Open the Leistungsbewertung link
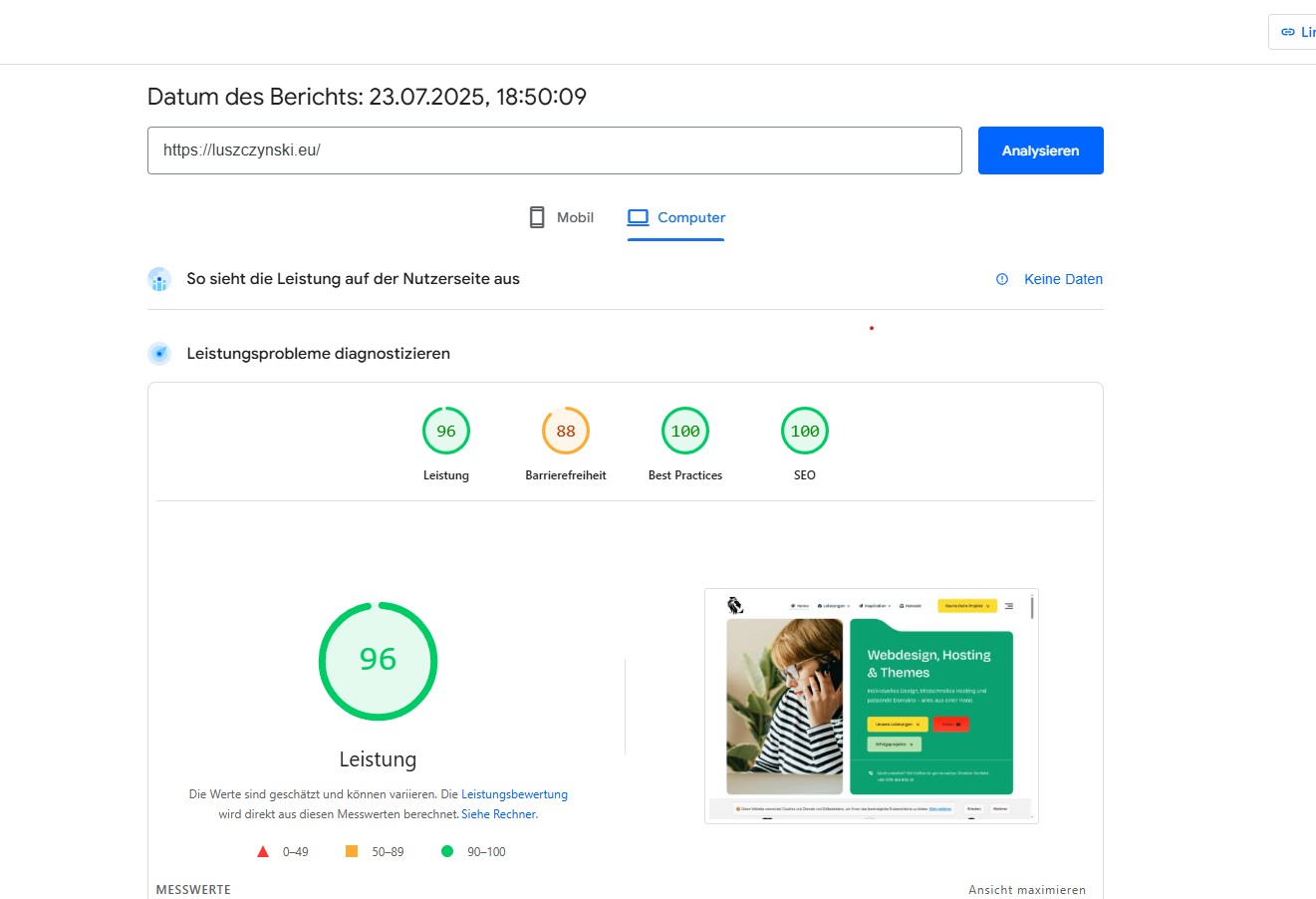1316x899 pixels. [514, 794]
